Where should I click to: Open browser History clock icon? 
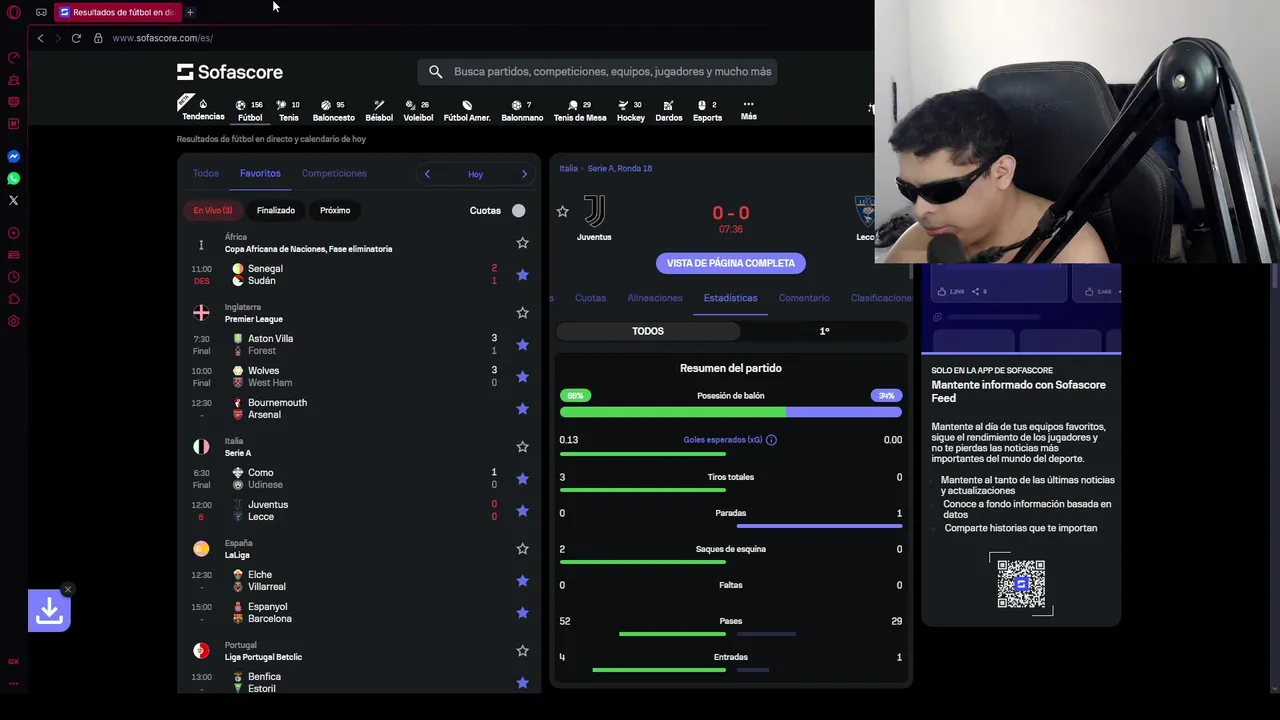[14, 277]
